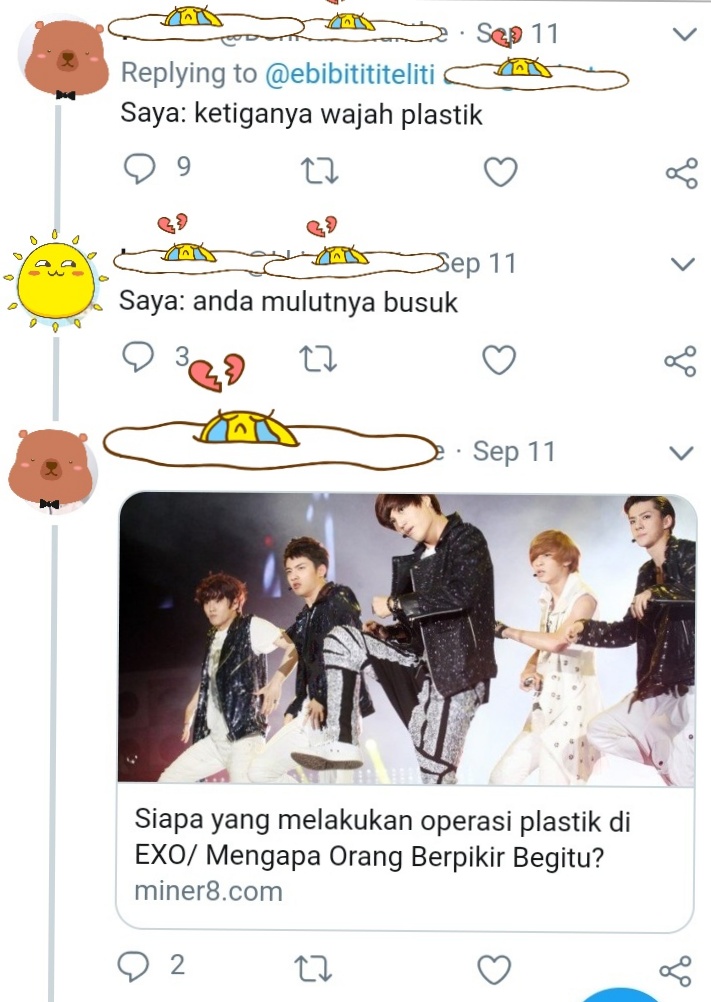Viewport: 711px width, 1002px height.
Task: Open the options chevron on the third tweet
Action: (683, 452)
